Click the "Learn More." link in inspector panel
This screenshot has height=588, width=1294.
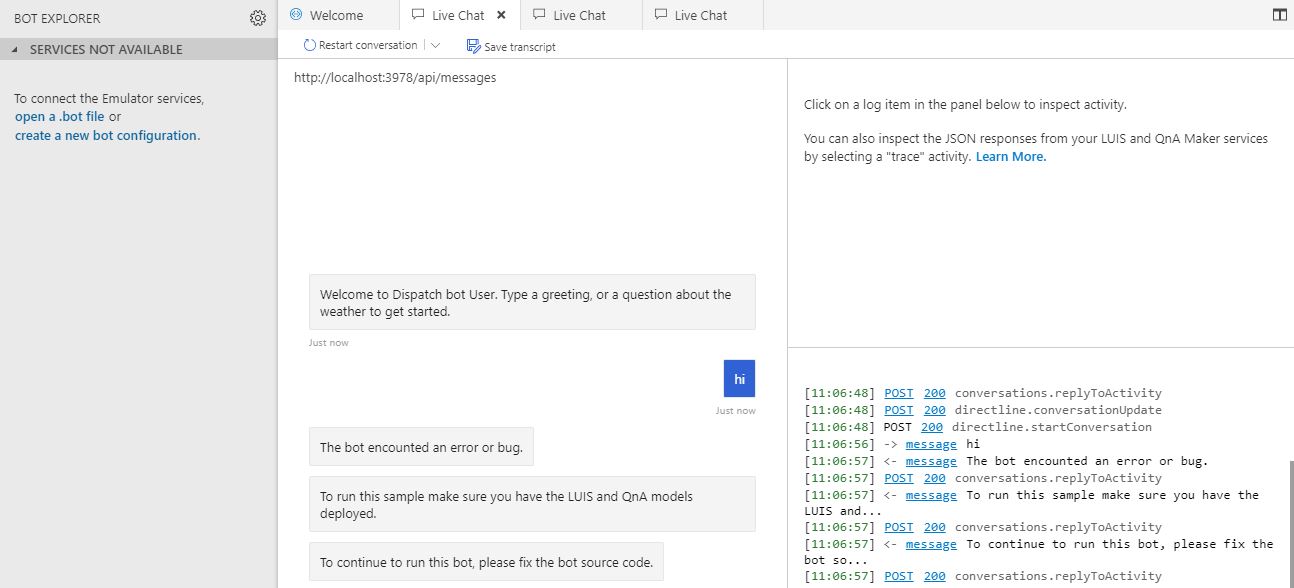pyautogui.click(x=1010, y=156)
